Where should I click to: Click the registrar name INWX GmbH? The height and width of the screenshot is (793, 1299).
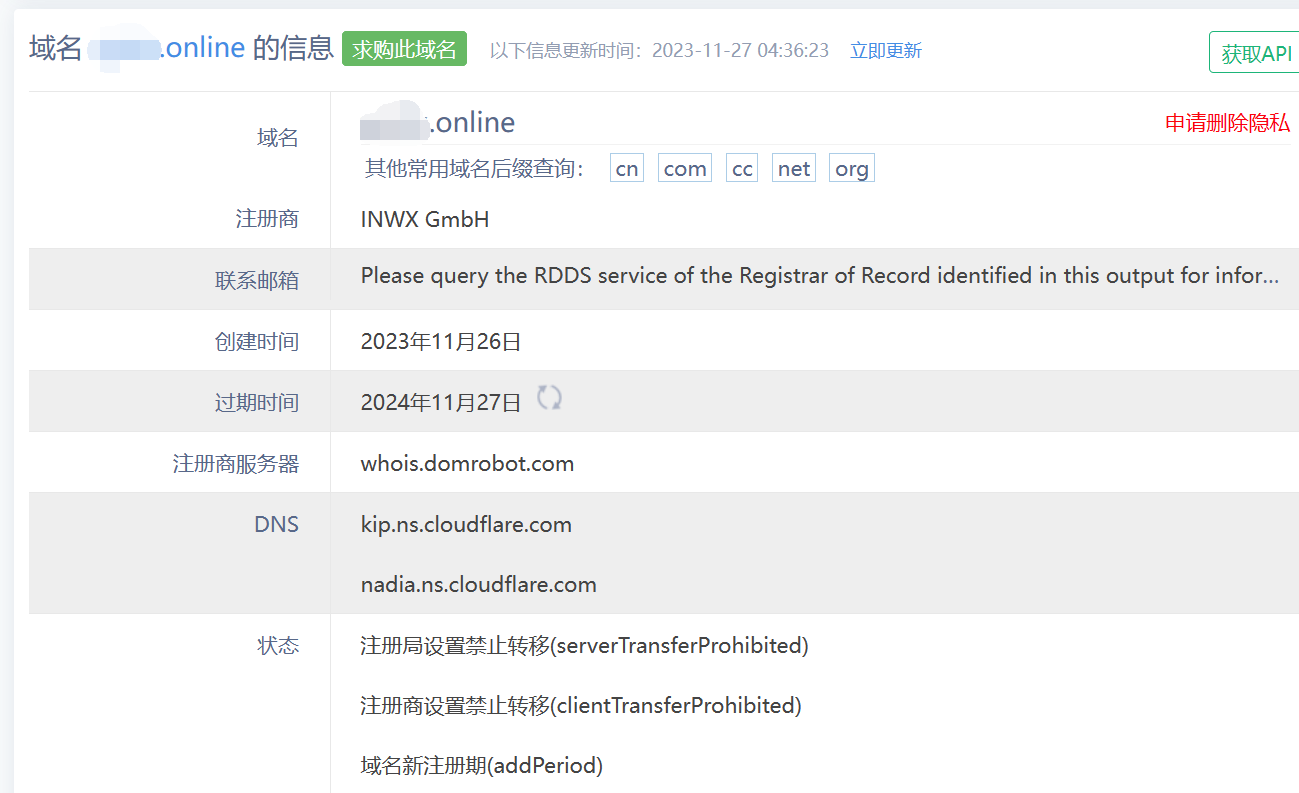[425, 219]
